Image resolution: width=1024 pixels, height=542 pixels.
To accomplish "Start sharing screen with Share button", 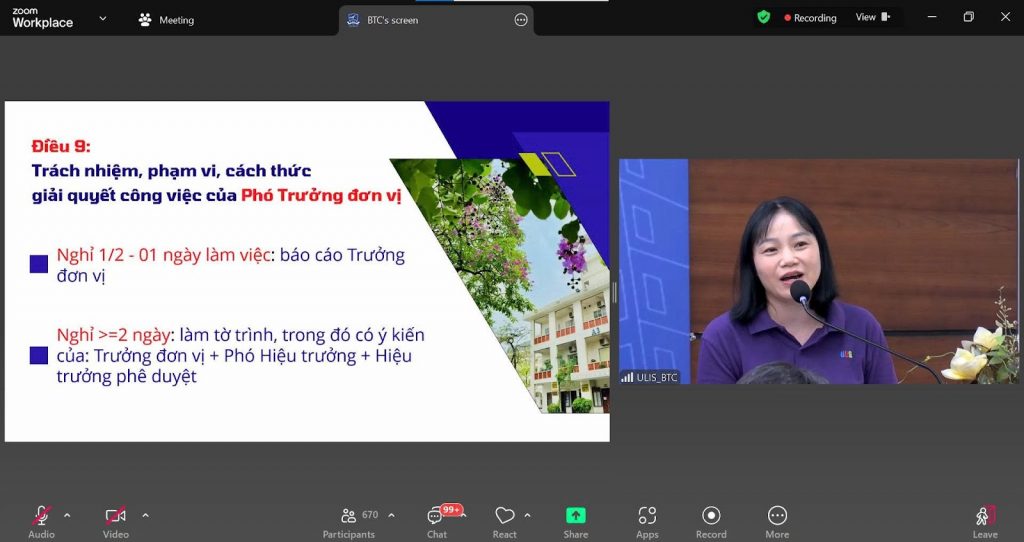I will pyautogui.click(x=576, y=520).
